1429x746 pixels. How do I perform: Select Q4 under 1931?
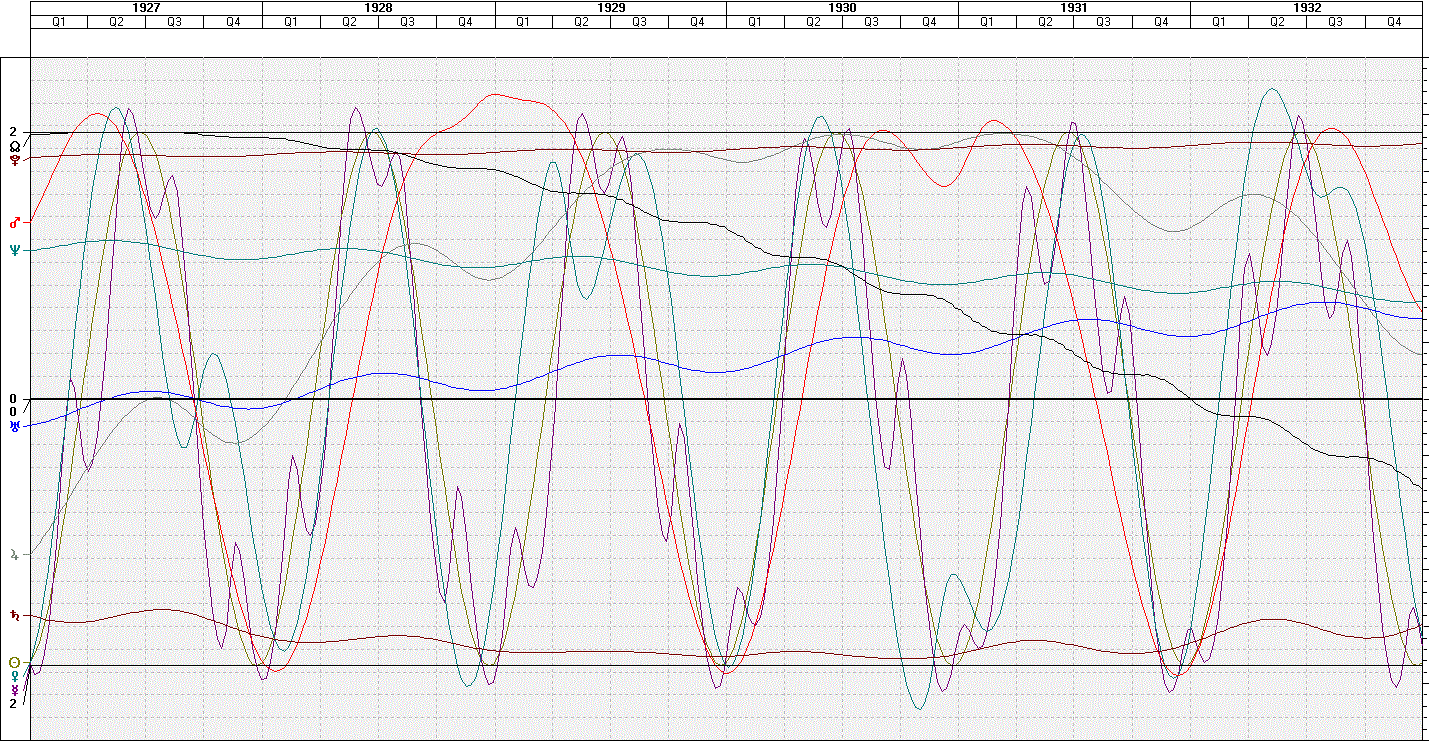click(x=1161, y=21)
